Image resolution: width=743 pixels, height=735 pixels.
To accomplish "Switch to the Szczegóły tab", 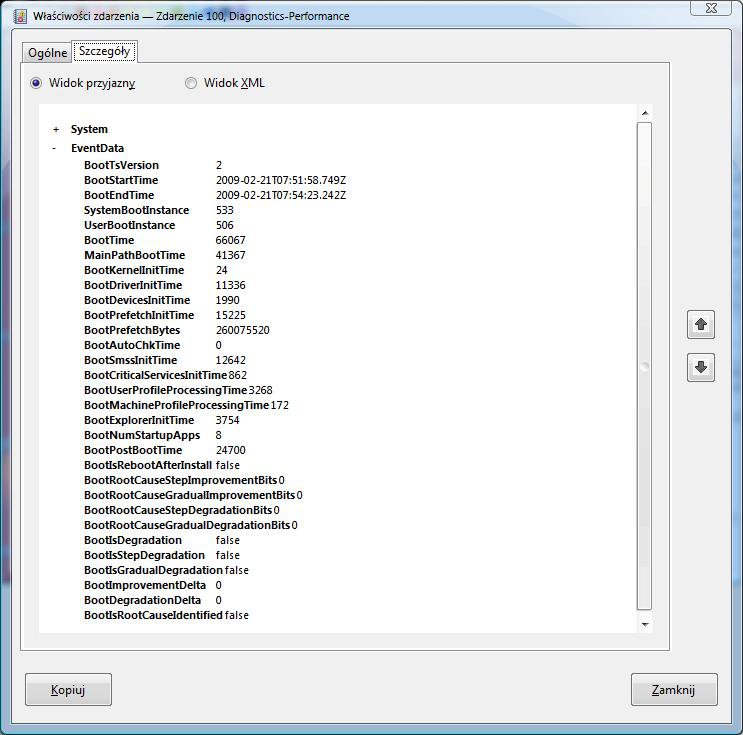I will (x=104, y=51).
